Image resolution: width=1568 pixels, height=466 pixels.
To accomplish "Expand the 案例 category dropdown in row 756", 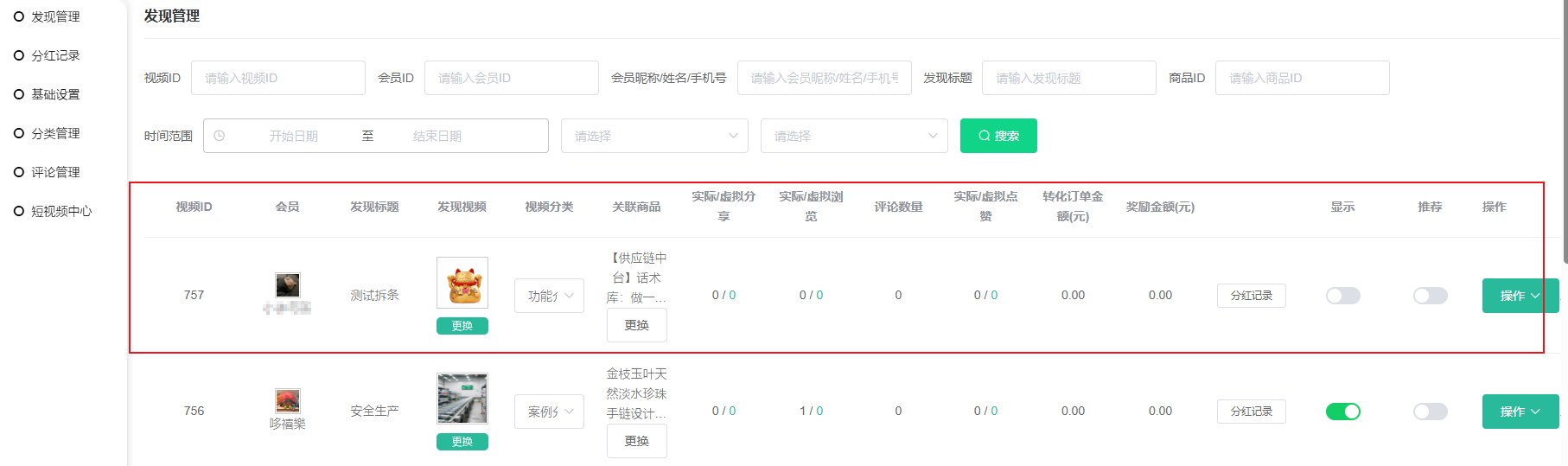I will point(549,412).
